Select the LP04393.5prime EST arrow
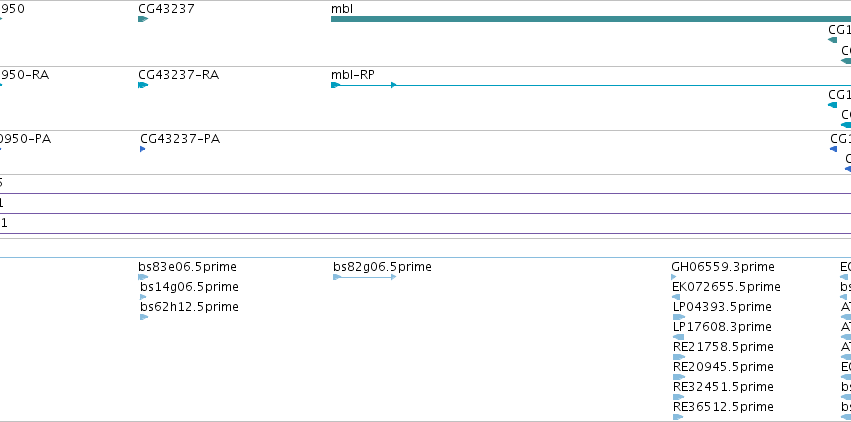Screen dimensions: 851x422 click(x=678, y=317)
